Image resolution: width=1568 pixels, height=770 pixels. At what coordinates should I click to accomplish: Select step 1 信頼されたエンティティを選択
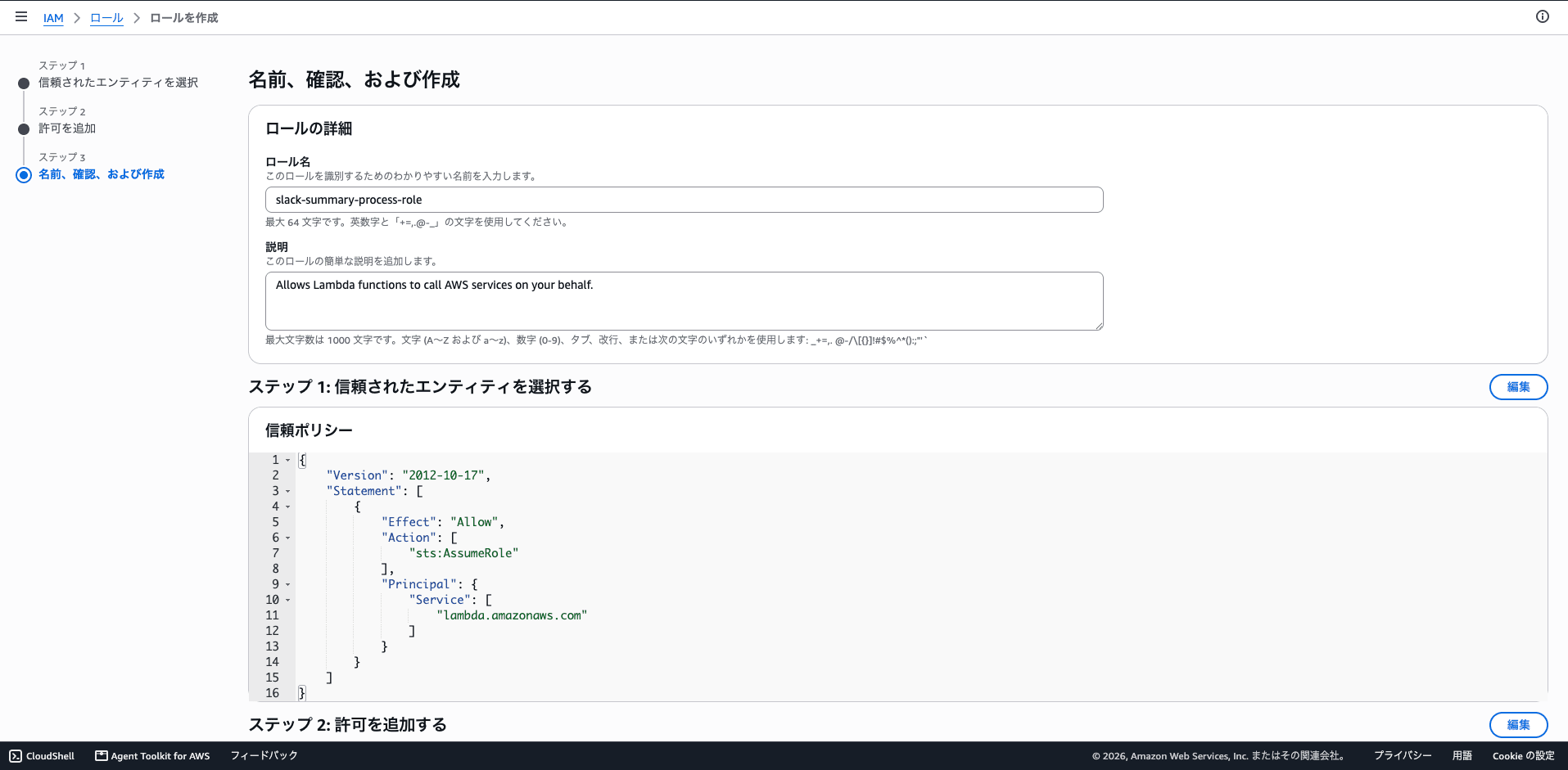tap(118, 83)
